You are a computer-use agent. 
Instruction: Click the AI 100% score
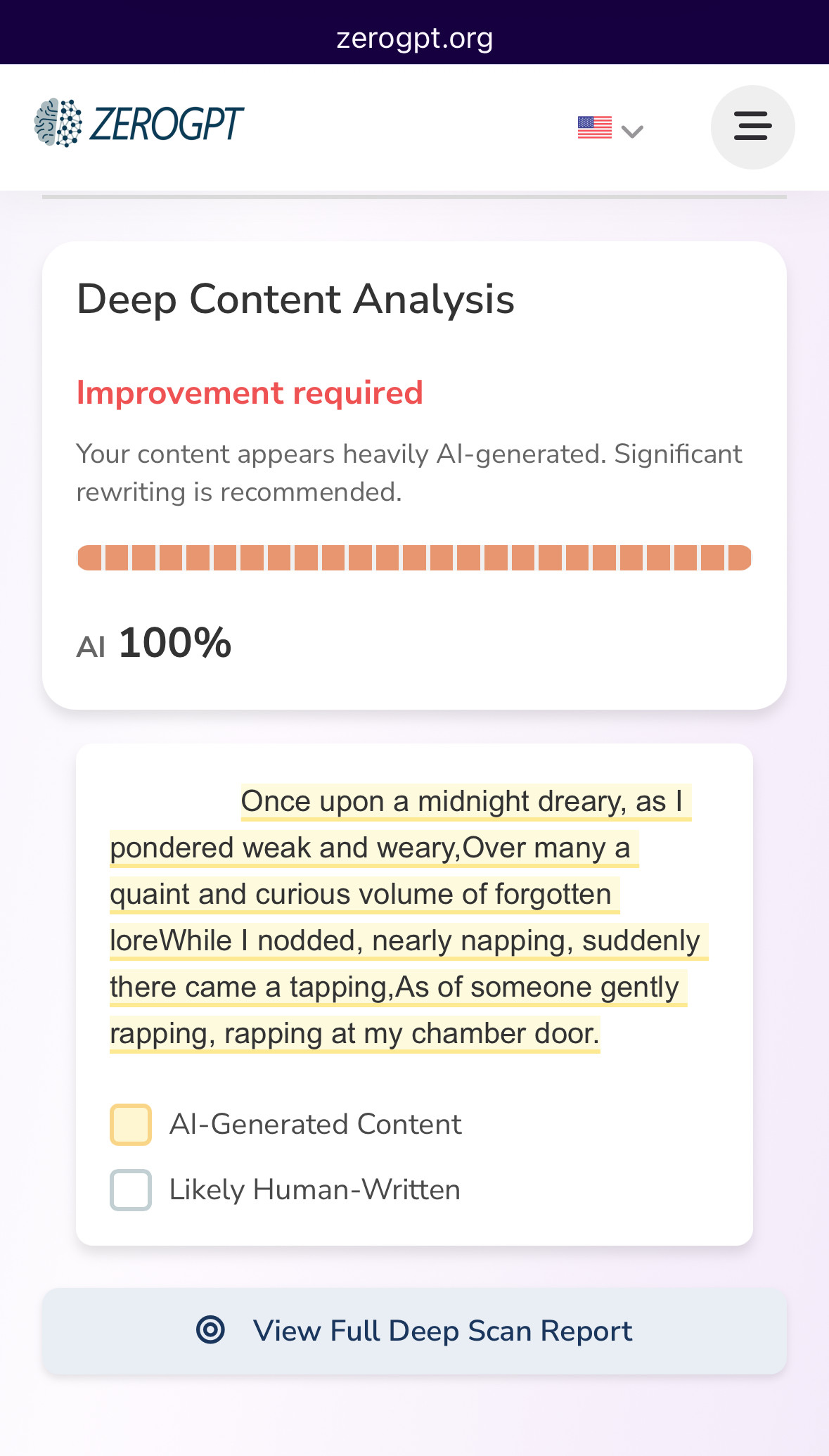click(154, 643)
